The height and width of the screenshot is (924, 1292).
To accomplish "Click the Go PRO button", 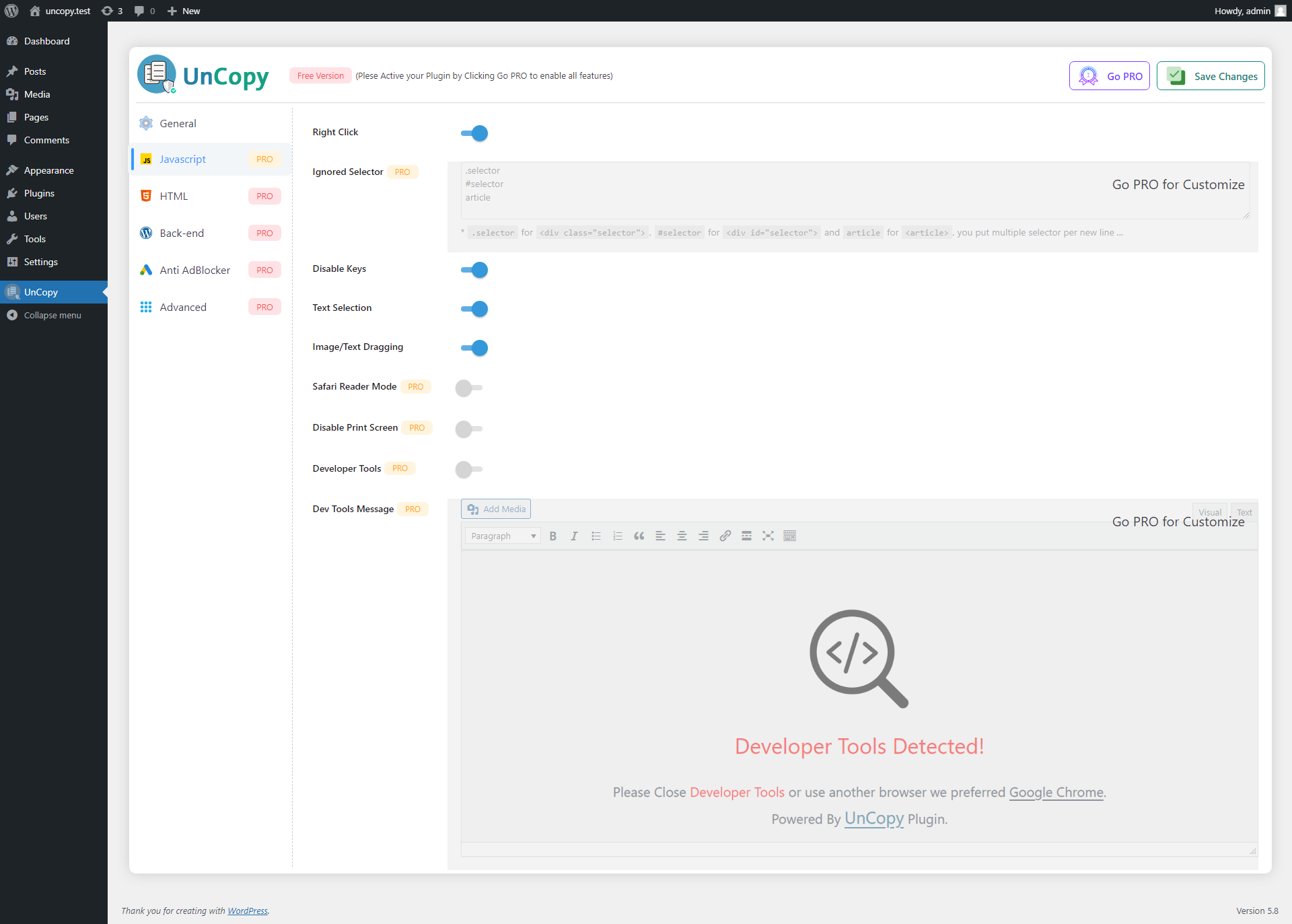I will pyautogui.click(x=1110, y=76).
